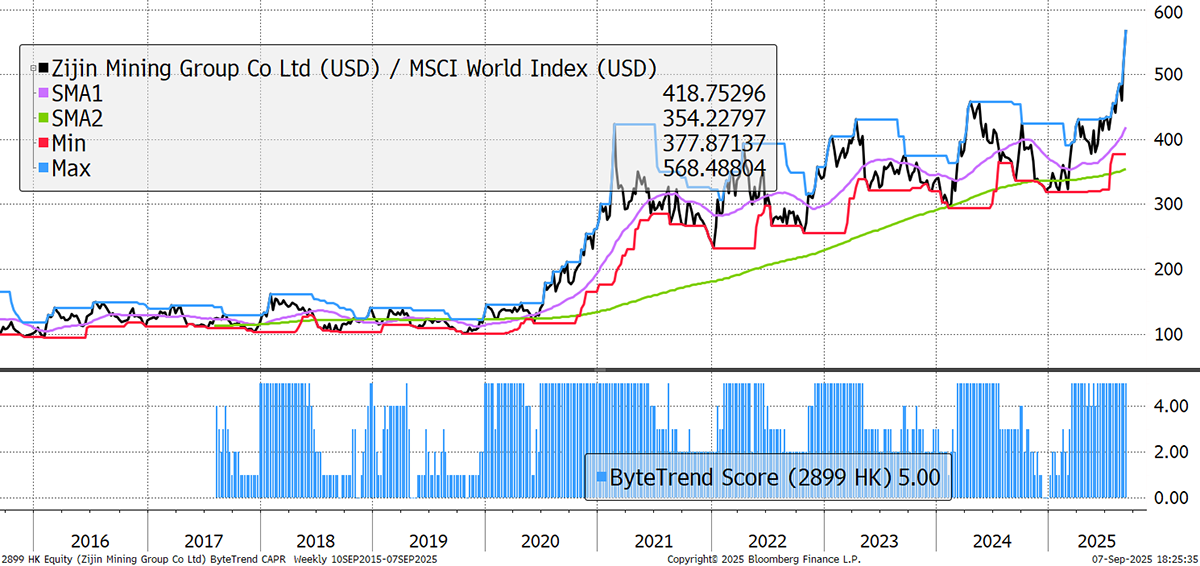
Task: Click the ByteTrend Score legend swatch
Action: pos(600,478)
